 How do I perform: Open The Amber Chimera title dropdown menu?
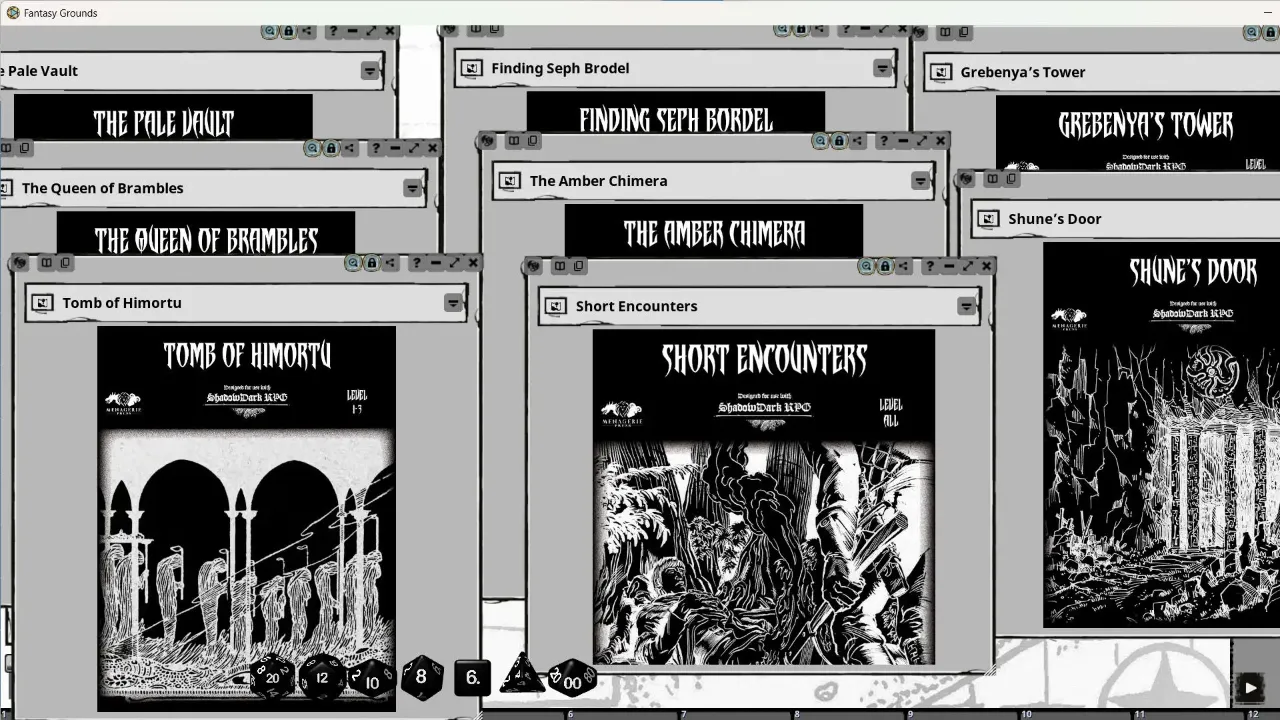coord(920,181)
